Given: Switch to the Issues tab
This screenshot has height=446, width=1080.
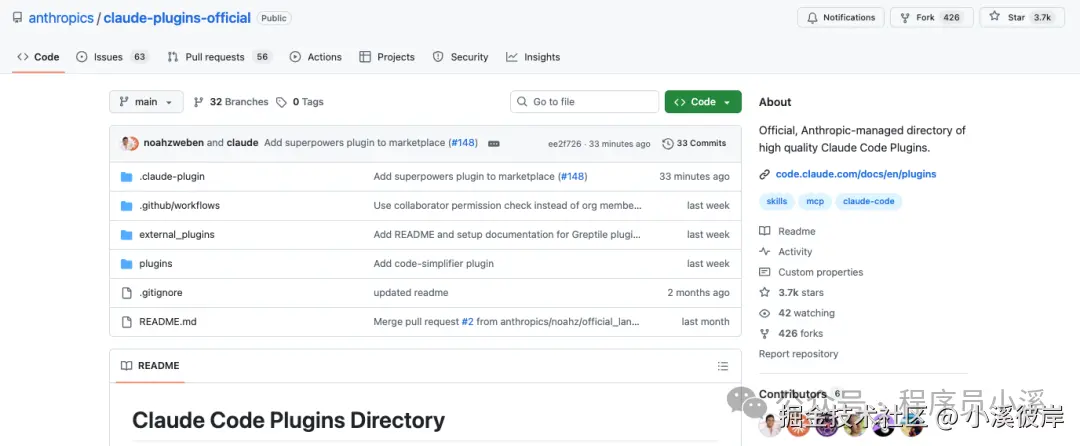Looking at the screenshot, I should click(112, 57).
